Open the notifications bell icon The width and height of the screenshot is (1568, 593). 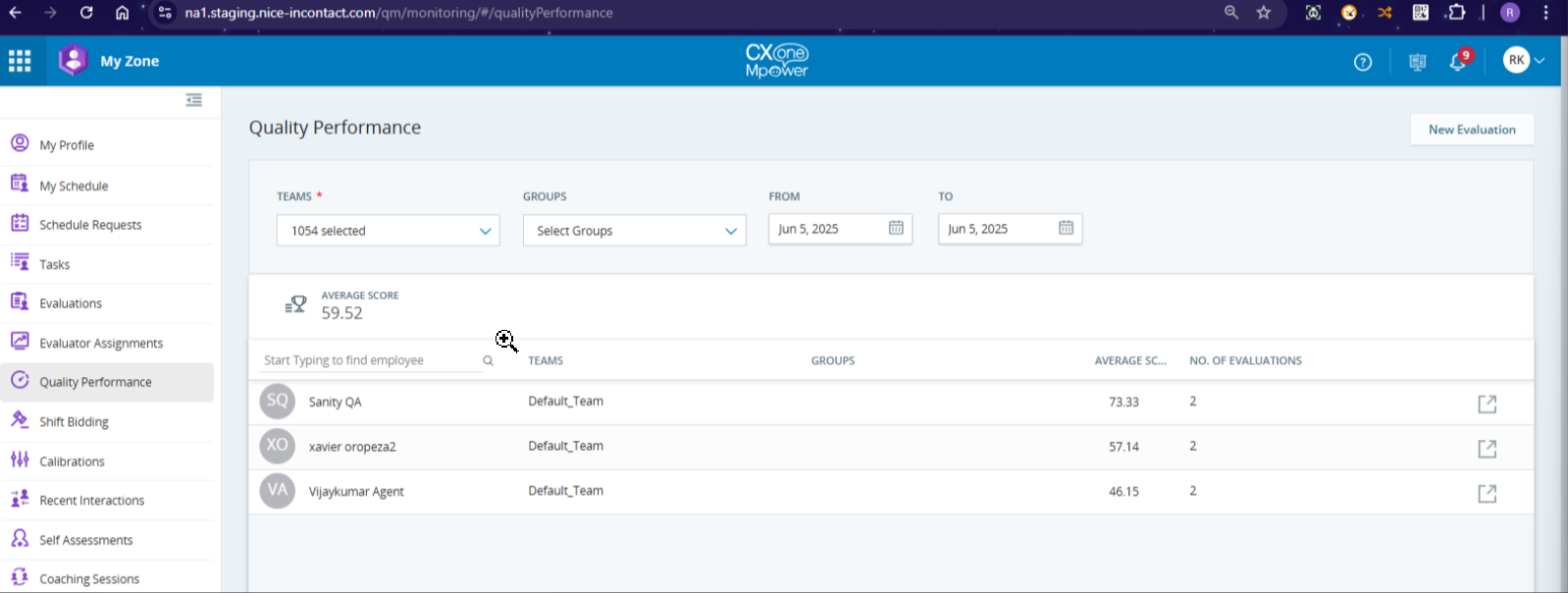coord(1457,62)
